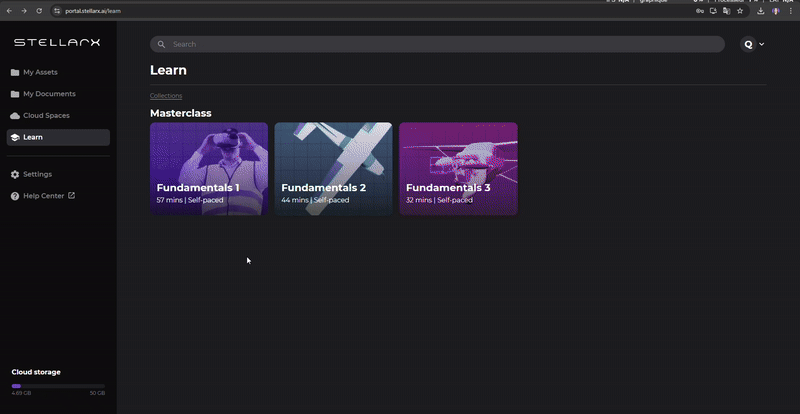Reload the page with the browser refresh button

click(x=39, y=10)
